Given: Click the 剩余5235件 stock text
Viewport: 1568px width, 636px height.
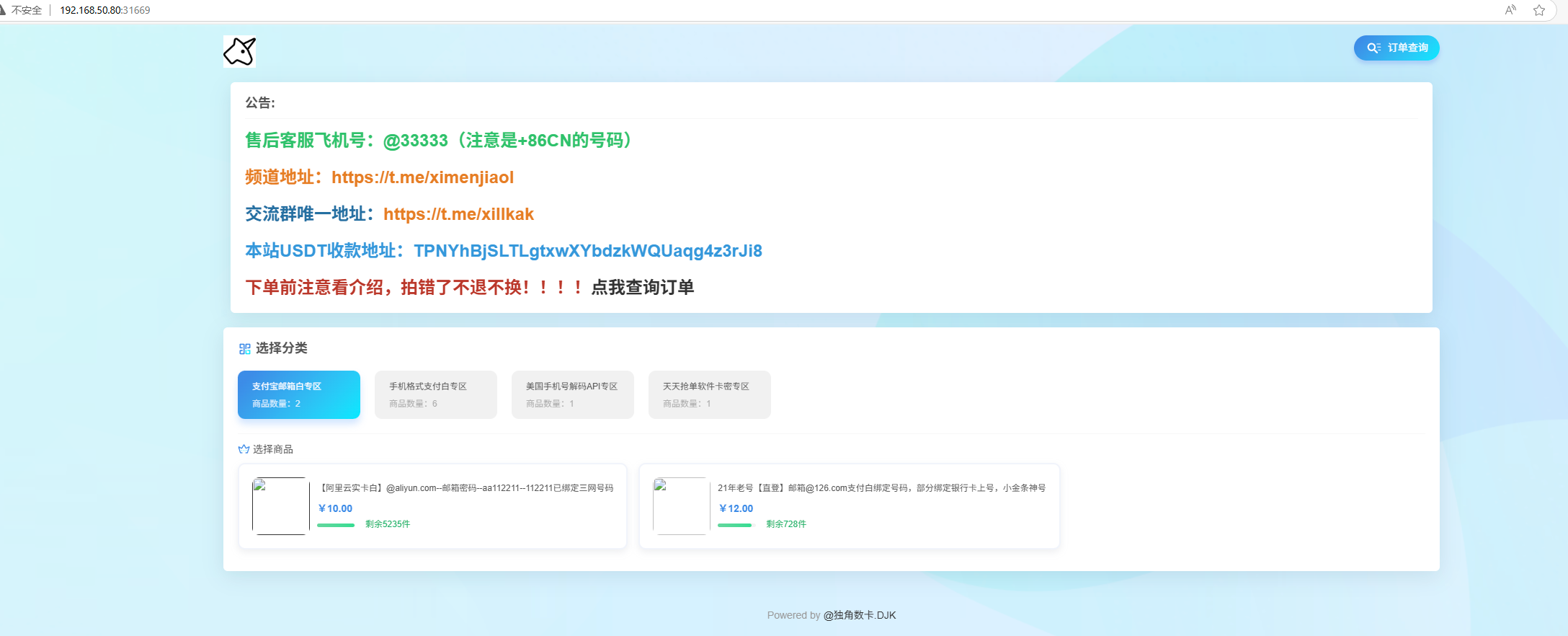Looking at the screenshot, I should [x=388, y=524].
